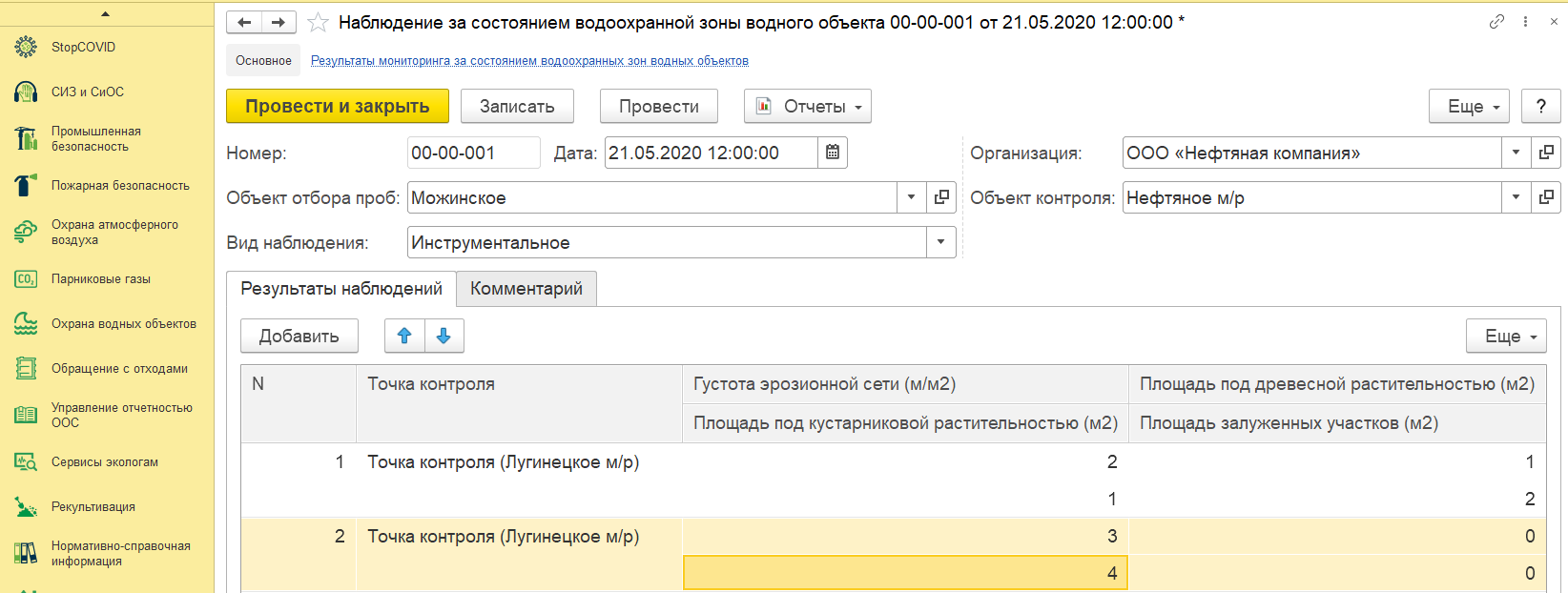Open Объект контроля record form icon
This screenshot has height=593, width=1568.
(1546, 197)
